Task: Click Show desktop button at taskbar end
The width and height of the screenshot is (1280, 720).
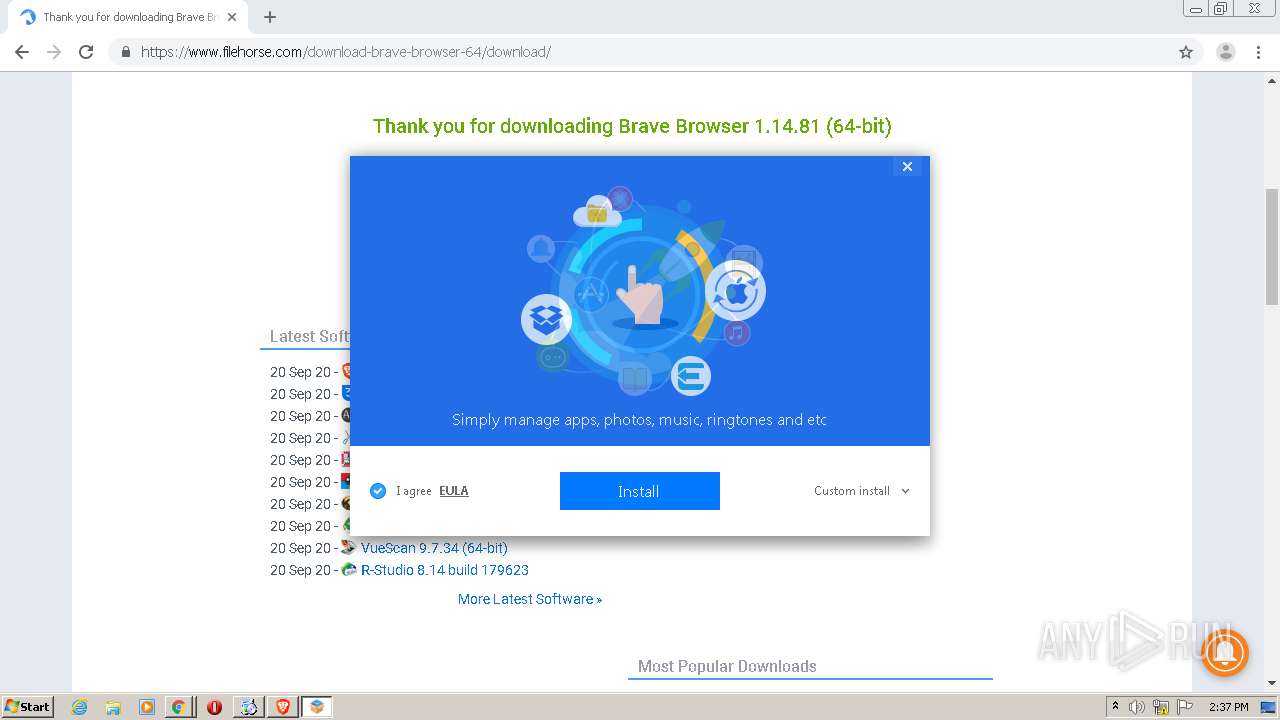Action: (x=1270, y=707)
